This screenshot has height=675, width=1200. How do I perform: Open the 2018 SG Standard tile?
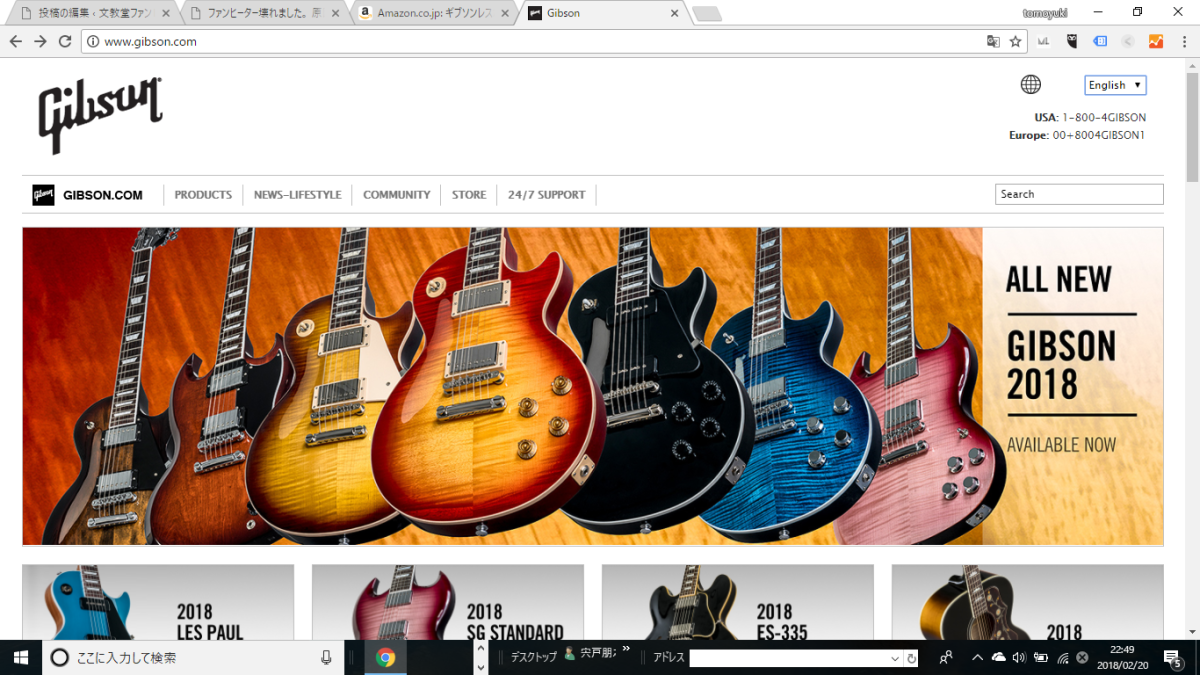[448, 602]
